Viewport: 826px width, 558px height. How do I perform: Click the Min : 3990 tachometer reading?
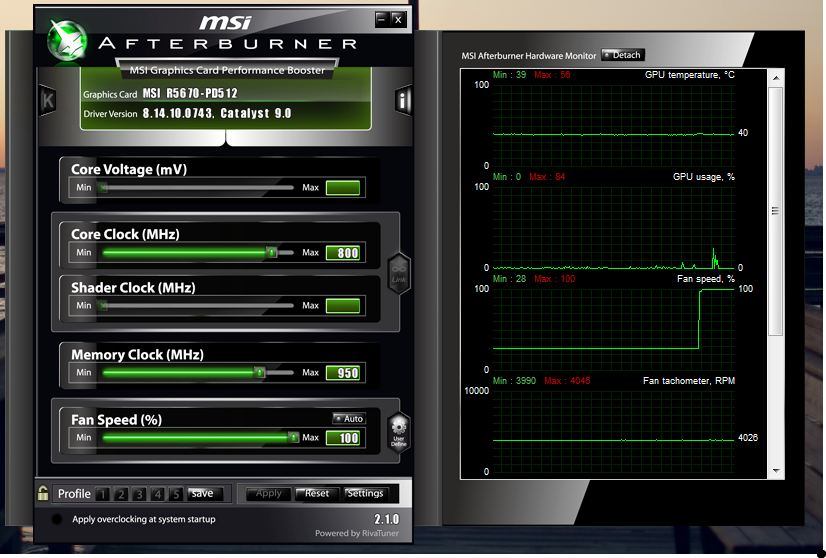pos(514,380)
